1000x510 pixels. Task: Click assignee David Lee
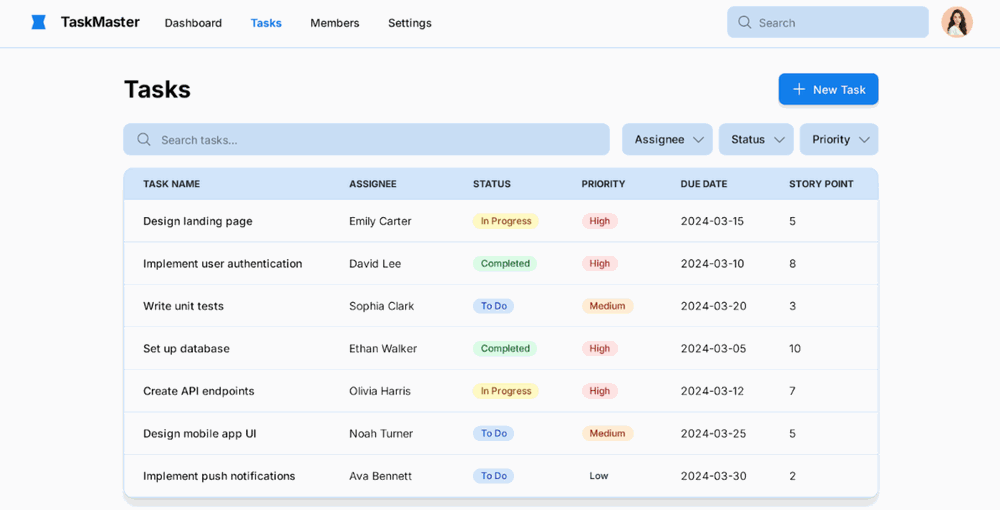pyautogui.click(x=375, y=263)
